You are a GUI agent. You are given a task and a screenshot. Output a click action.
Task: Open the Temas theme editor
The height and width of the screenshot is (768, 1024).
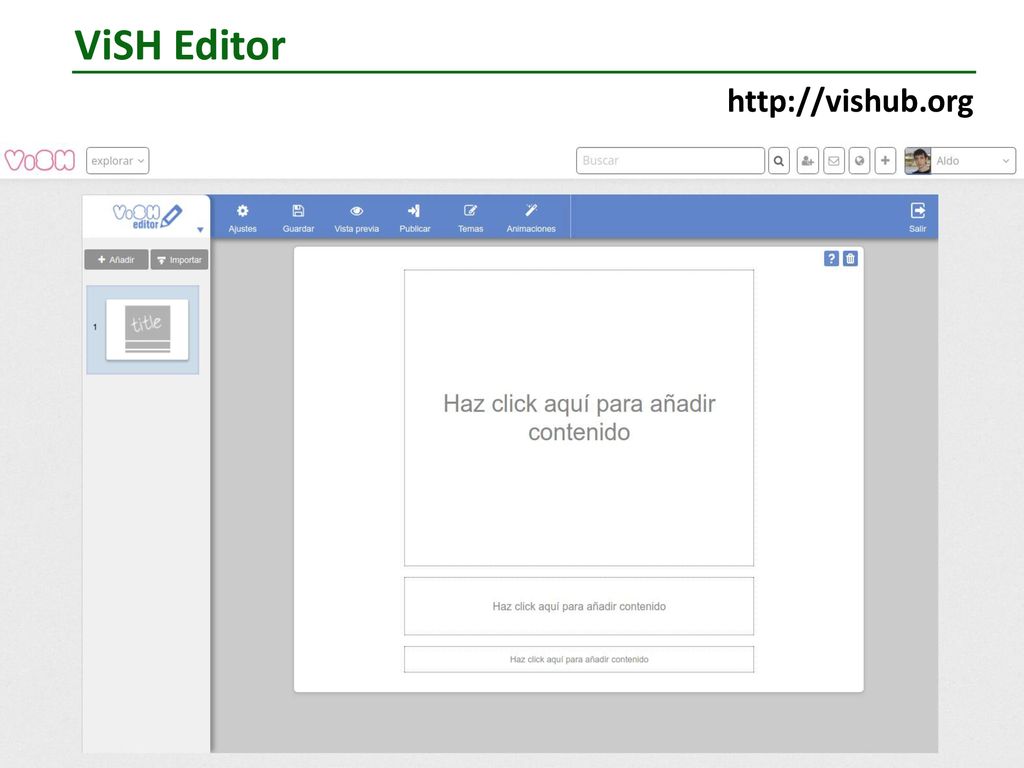pyautogui.click(x=470, y=217)
